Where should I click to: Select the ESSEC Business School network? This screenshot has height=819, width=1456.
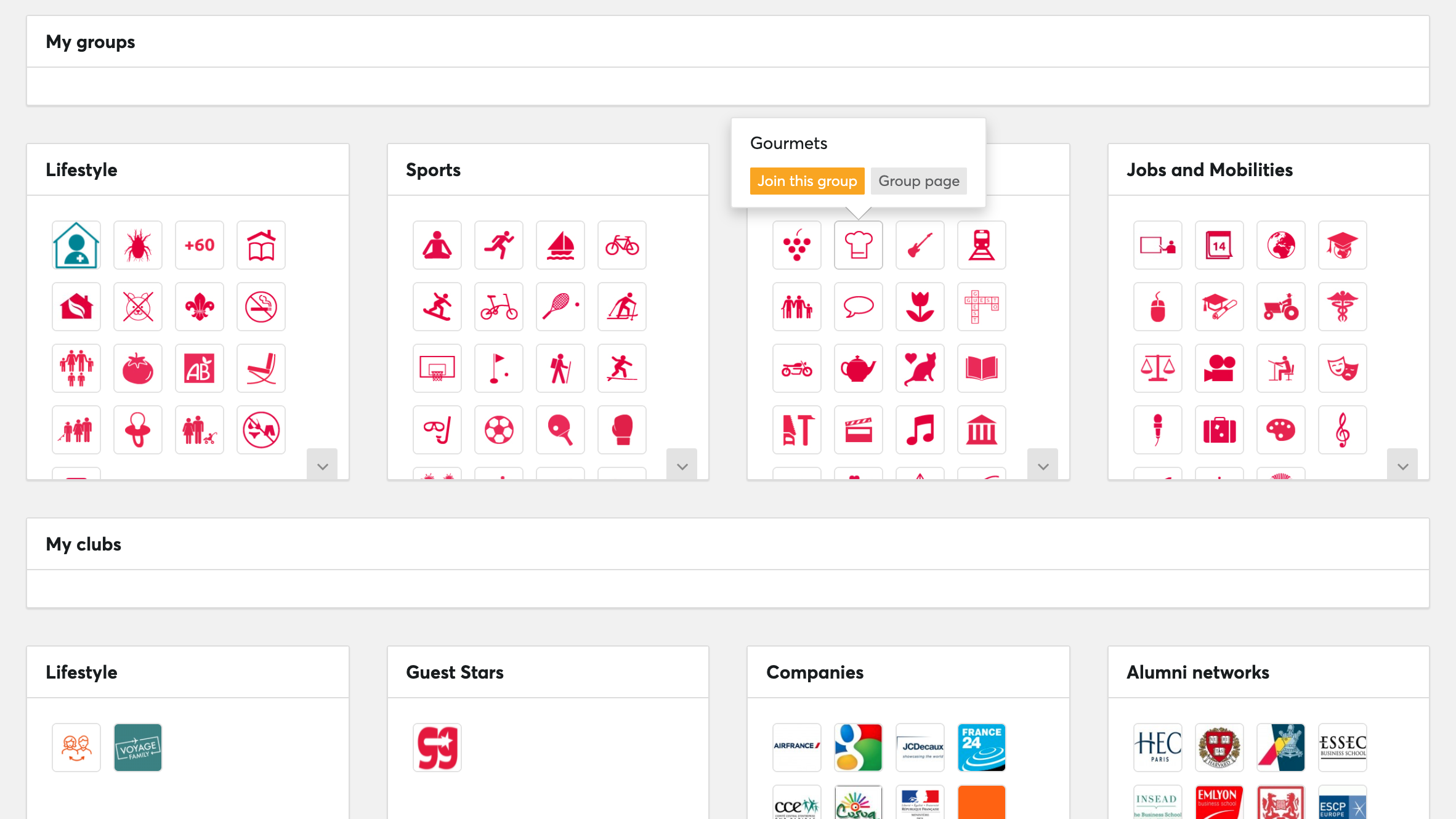1343,748
